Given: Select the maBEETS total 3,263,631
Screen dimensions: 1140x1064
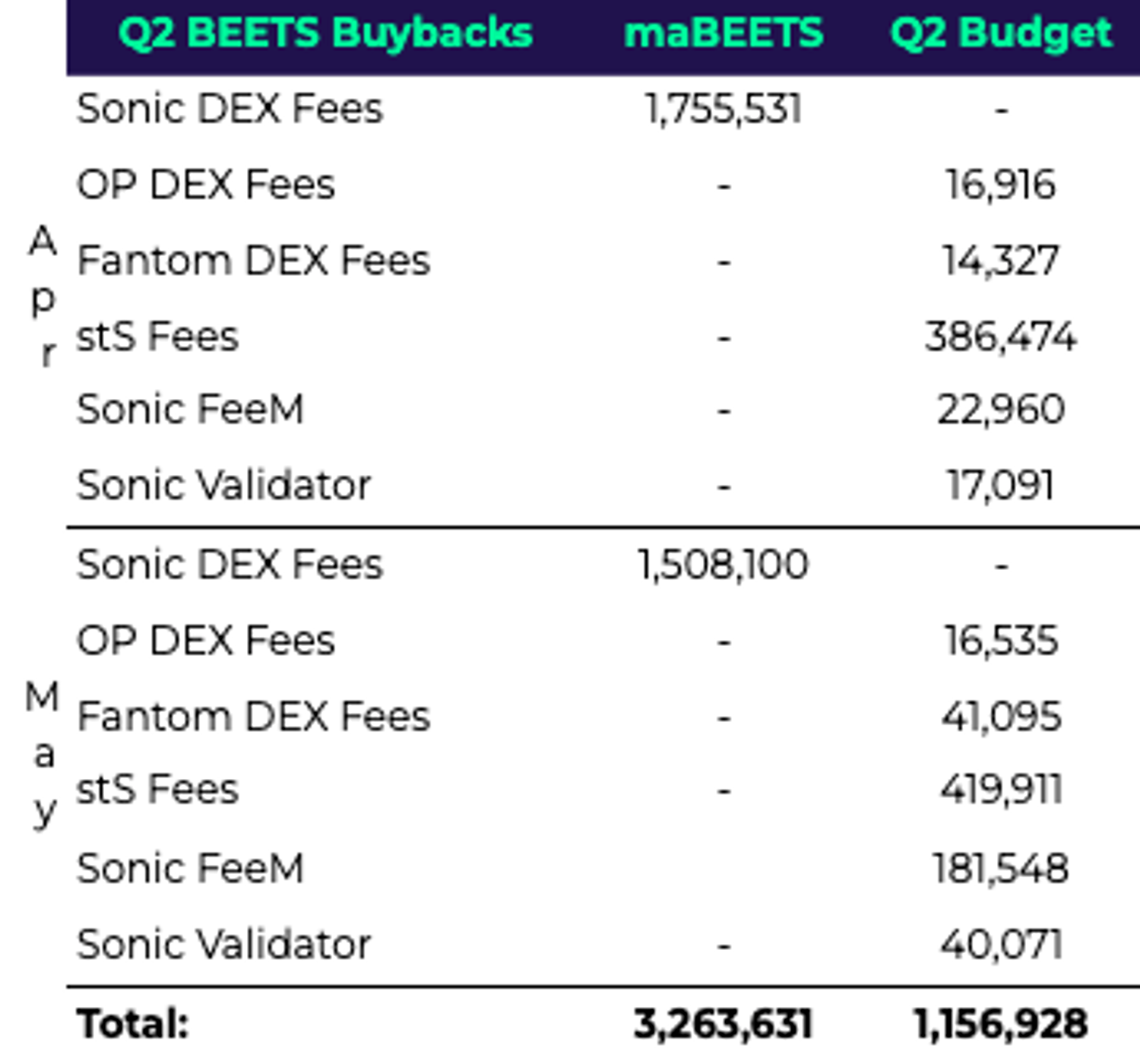Looking at the screenshot, I should click(x=723, y=1023).
